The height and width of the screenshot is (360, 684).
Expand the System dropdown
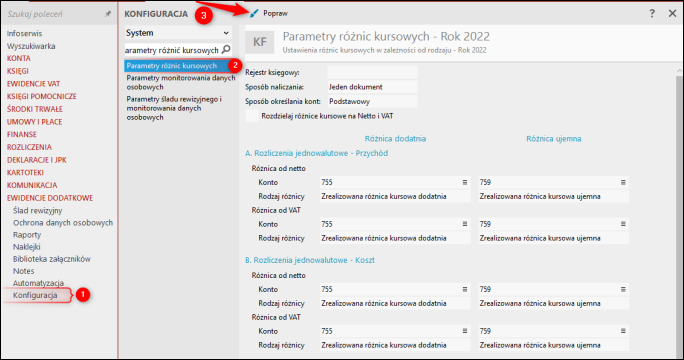pos(178,33)
